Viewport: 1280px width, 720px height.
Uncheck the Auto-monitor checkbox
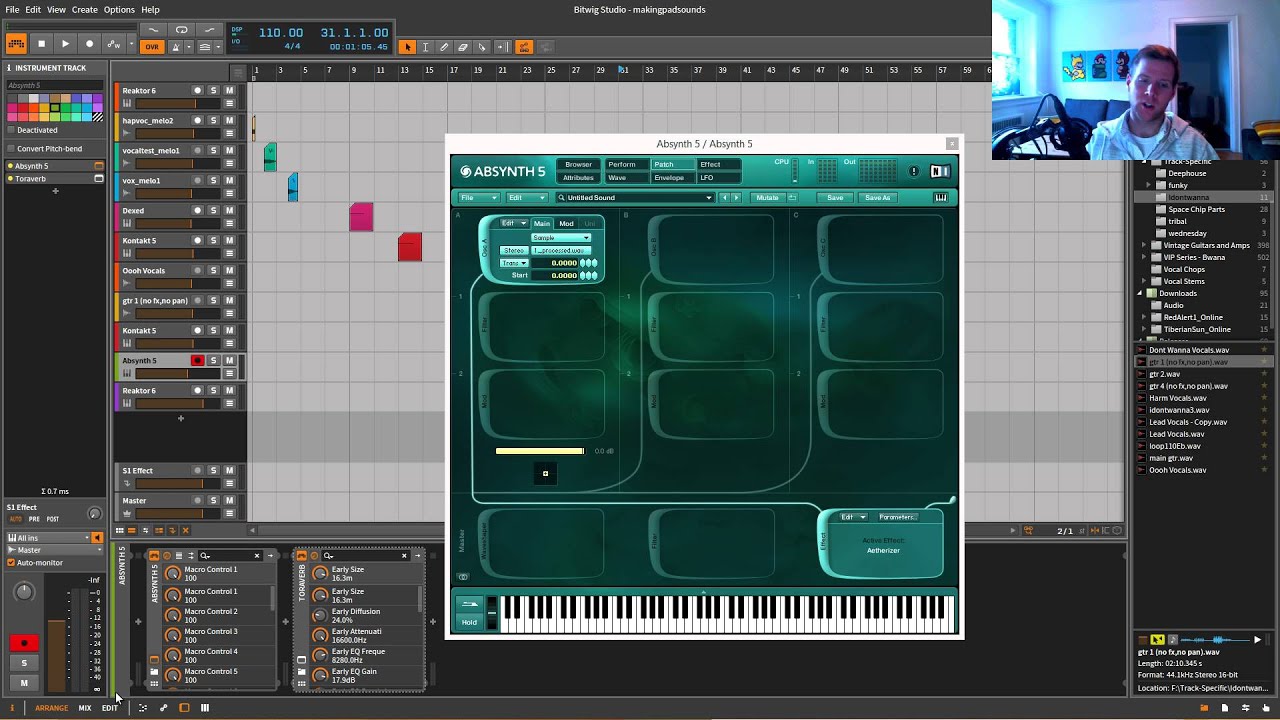tap(11, 562)
